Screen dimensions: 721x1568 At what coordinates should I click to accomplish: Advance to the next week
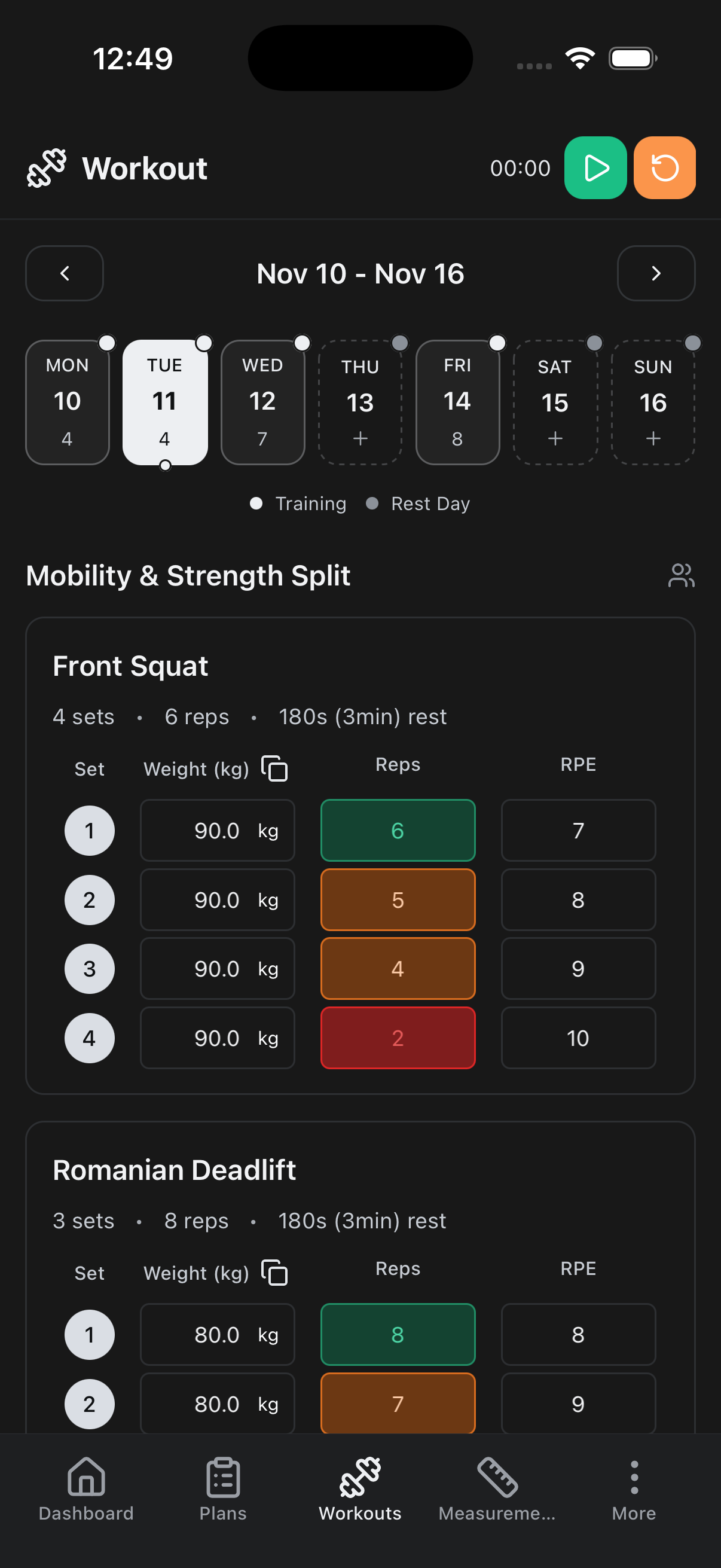click(656, 273)
